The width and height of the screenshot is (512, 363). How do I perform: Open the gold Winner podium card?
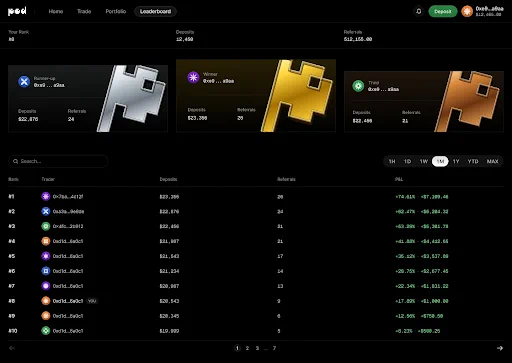256,96
